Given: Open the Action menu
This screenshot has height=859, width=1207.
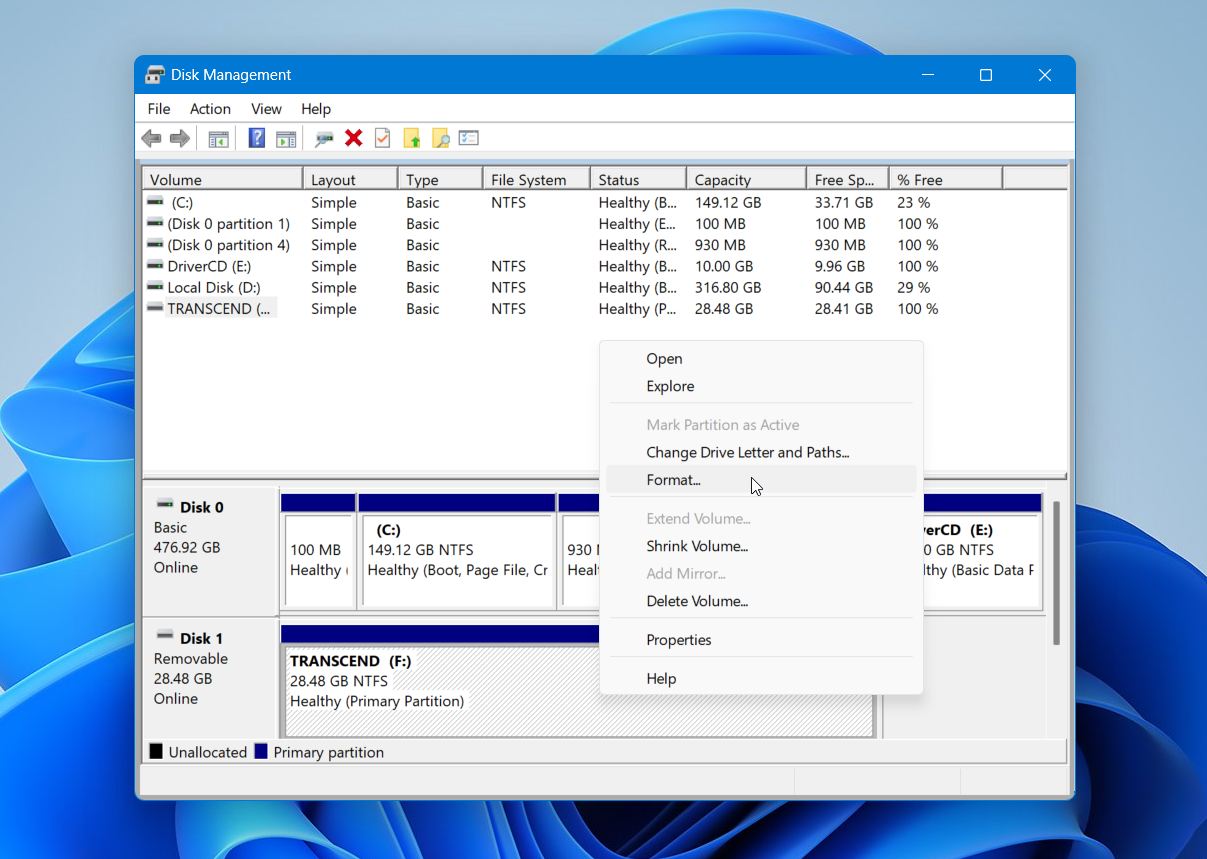Looking at the screenshot, I should [x=210, y=109].
